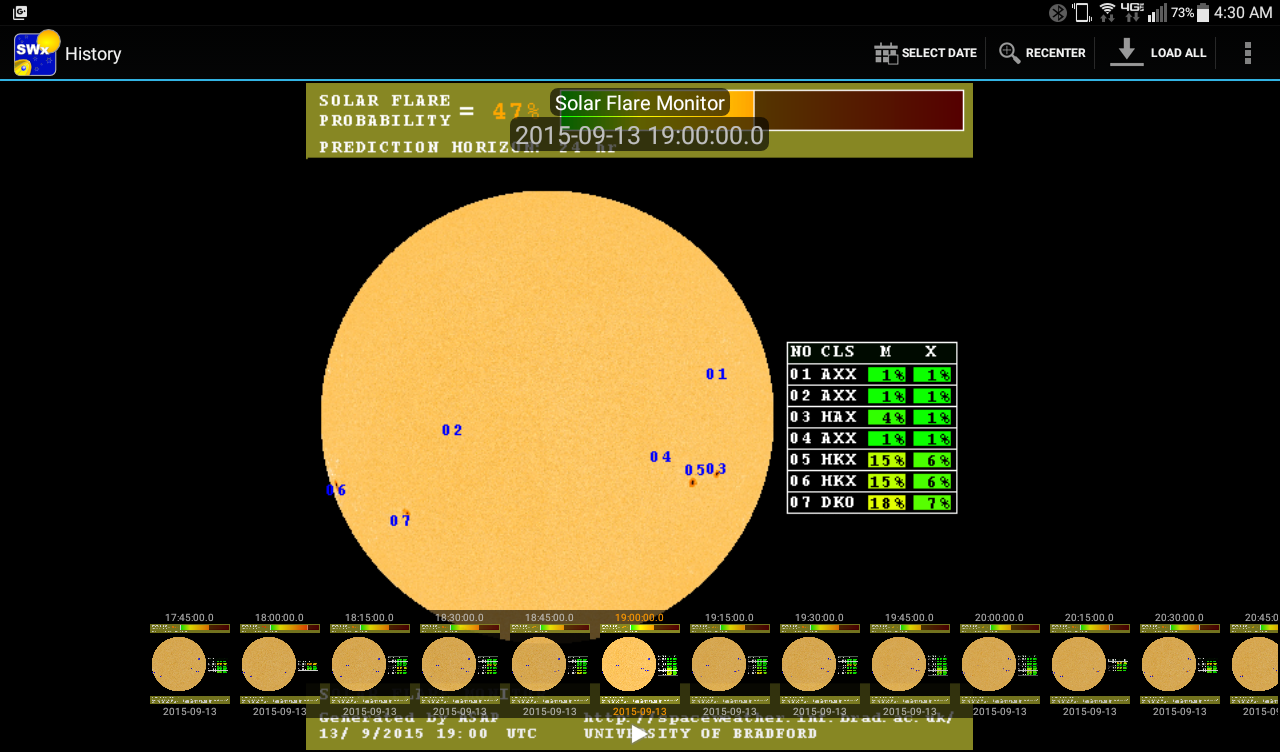Viewport: 1280px width, 752px height.
Task: Open the three-dot overflow menu
Action: [1247, 53]
